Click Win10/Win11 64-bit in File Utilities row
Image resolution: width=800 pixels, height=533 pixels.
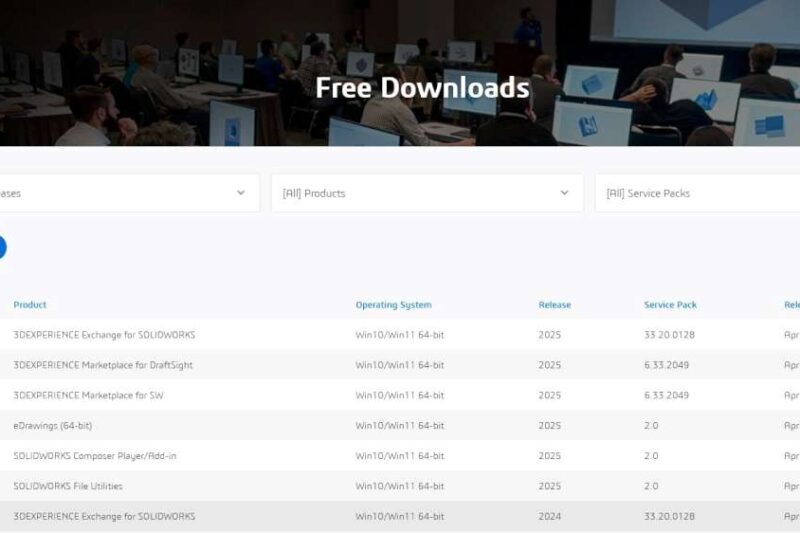(x=399, y=486)
